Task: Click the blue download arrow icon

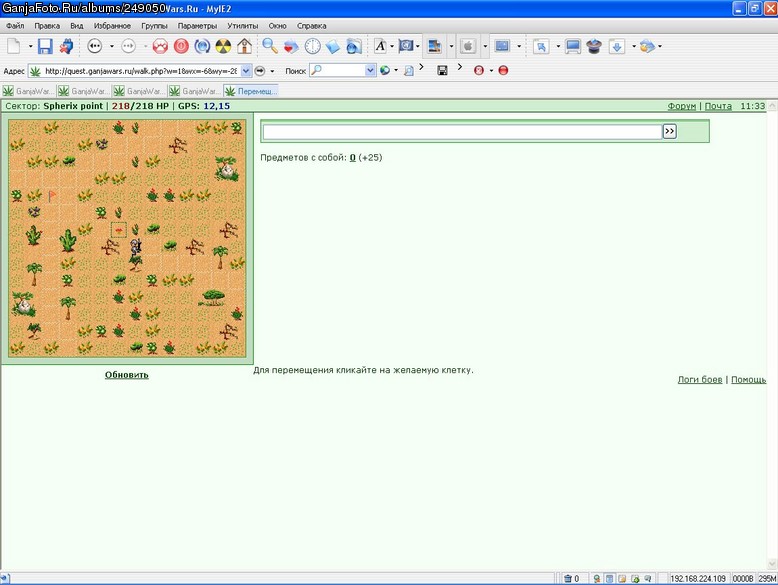Action: [x=617, y=46]
